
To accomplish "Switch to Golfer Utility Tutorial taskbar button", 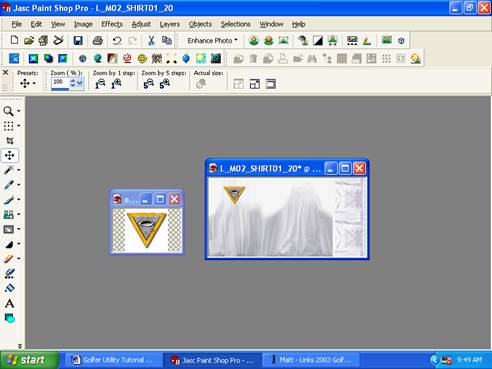I will coord(113,360).
